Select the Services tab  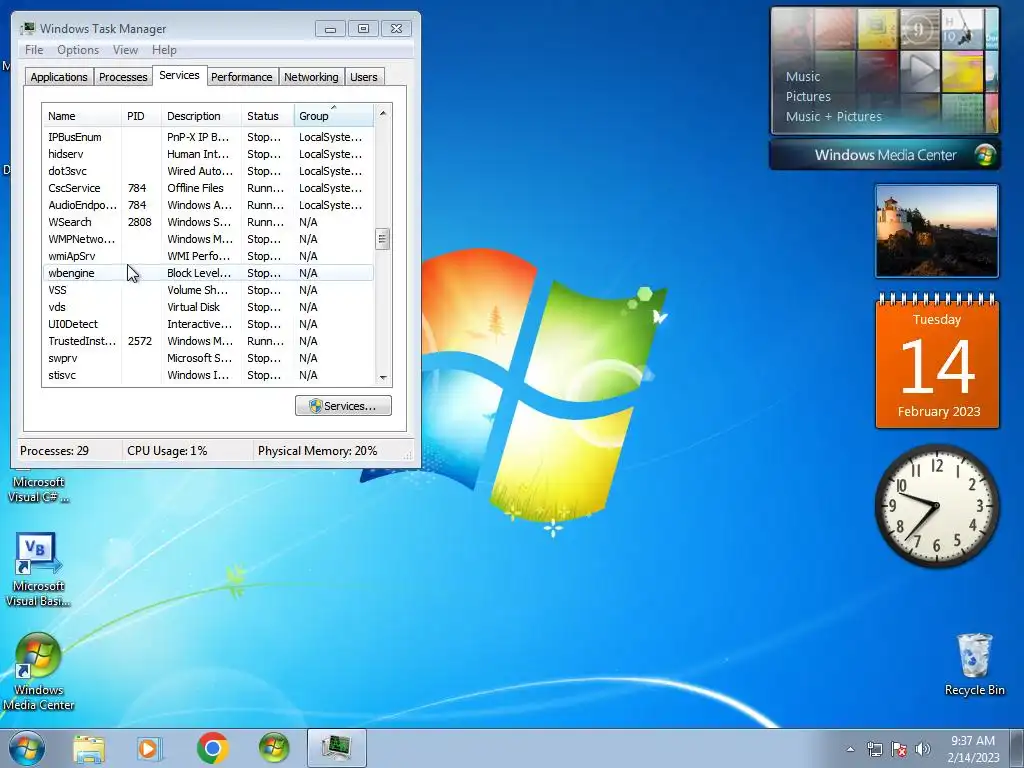pyautogui.click(x=179, y=75)
